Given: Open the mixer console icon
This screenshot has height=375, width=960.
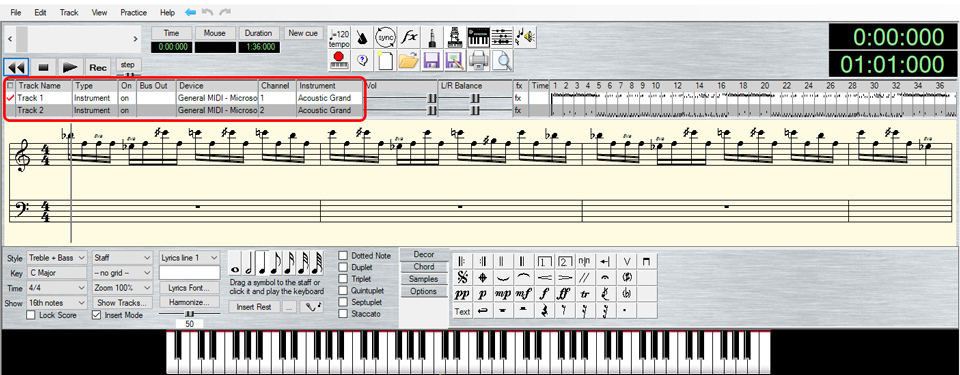Looking at the screenshot, I should 454,38.
